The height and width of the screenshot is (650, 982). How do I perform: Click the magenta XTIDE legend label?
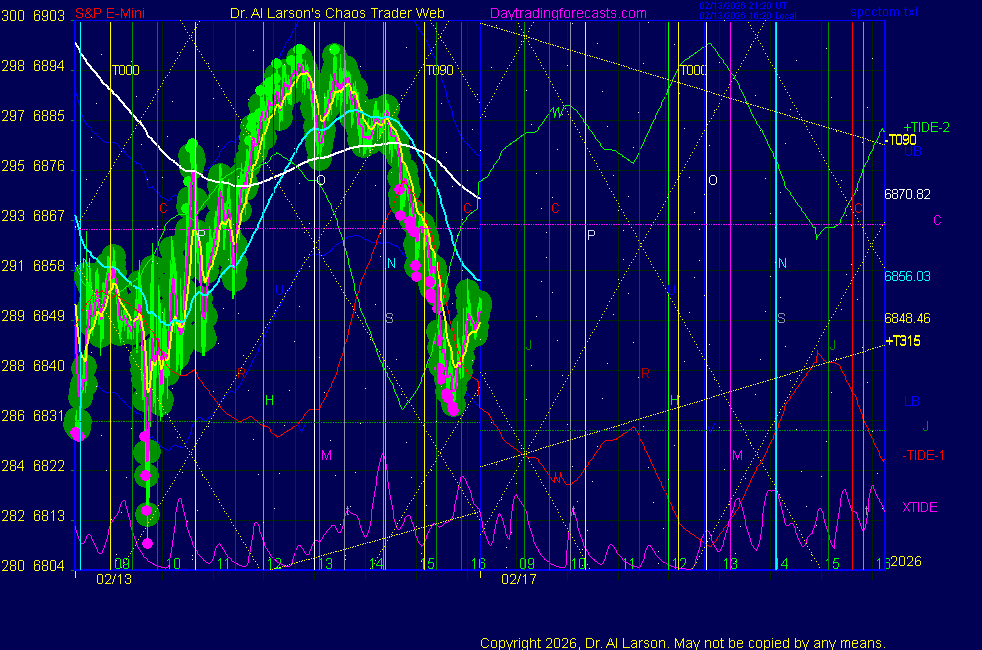point(920,507)
